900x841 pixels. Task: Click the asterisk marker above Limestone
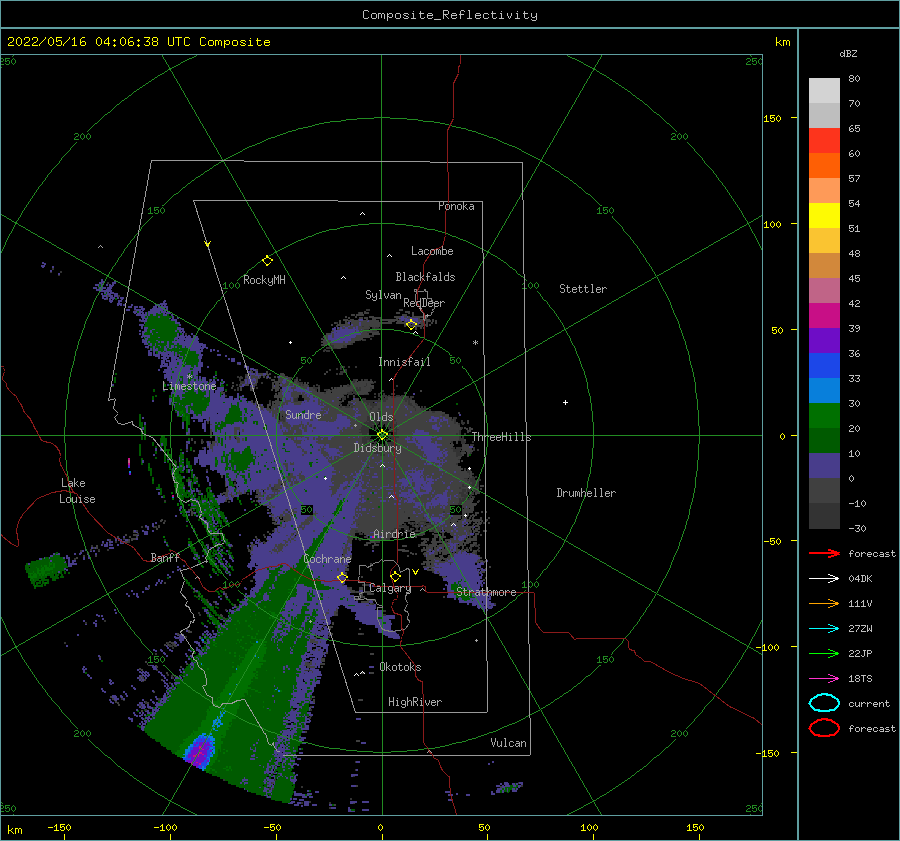click(189, 377)
